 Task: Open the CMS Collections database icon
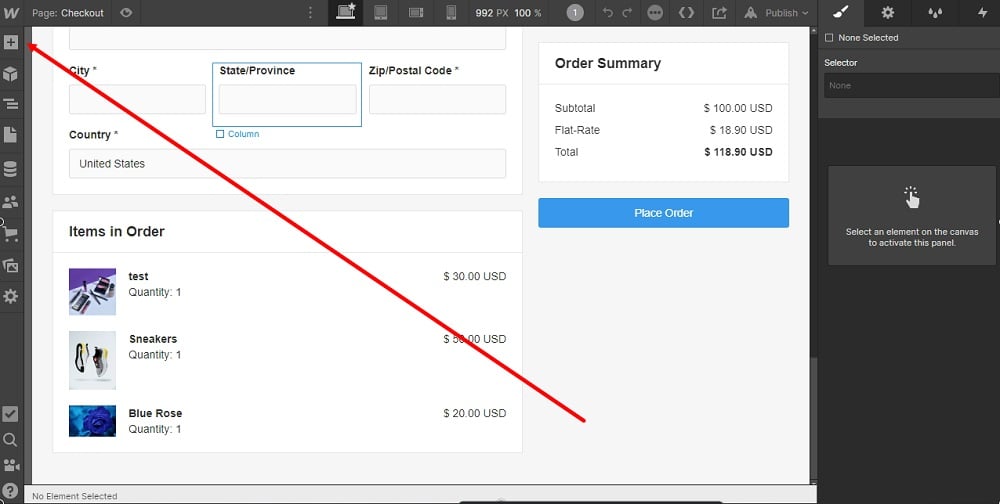click(x=10, y=169)
